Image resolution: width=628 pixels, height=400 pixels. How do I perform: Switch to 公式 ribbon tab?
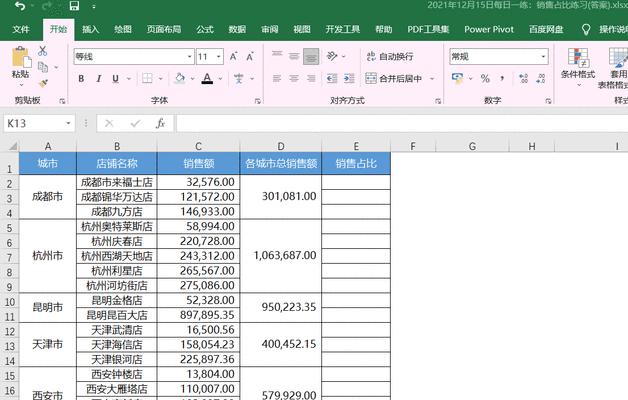tap(205, 29)
